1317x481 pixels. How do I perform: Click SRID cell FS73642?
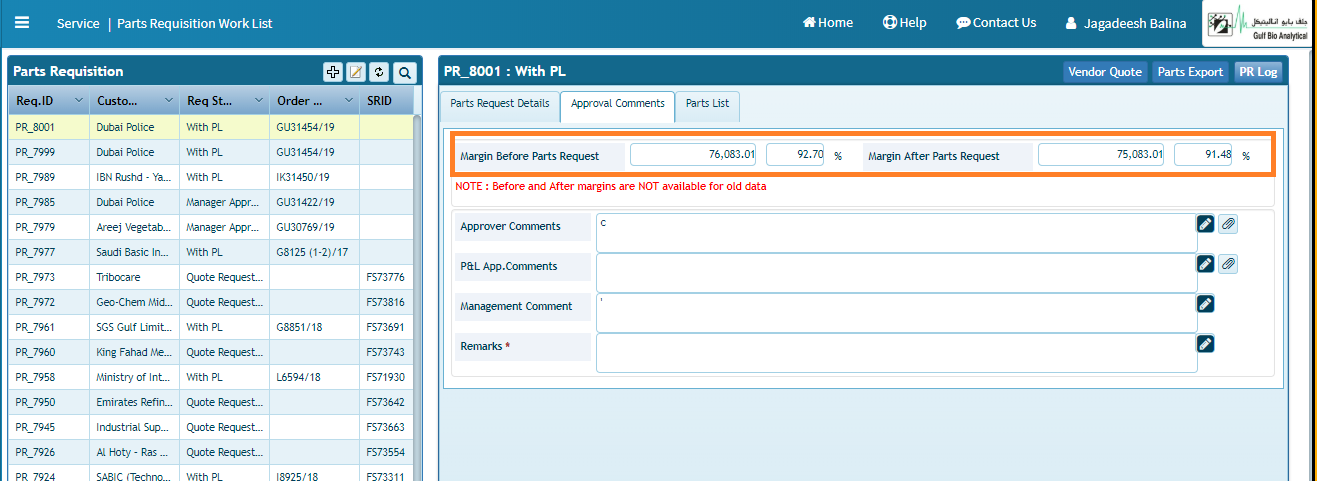click(387, 402)
